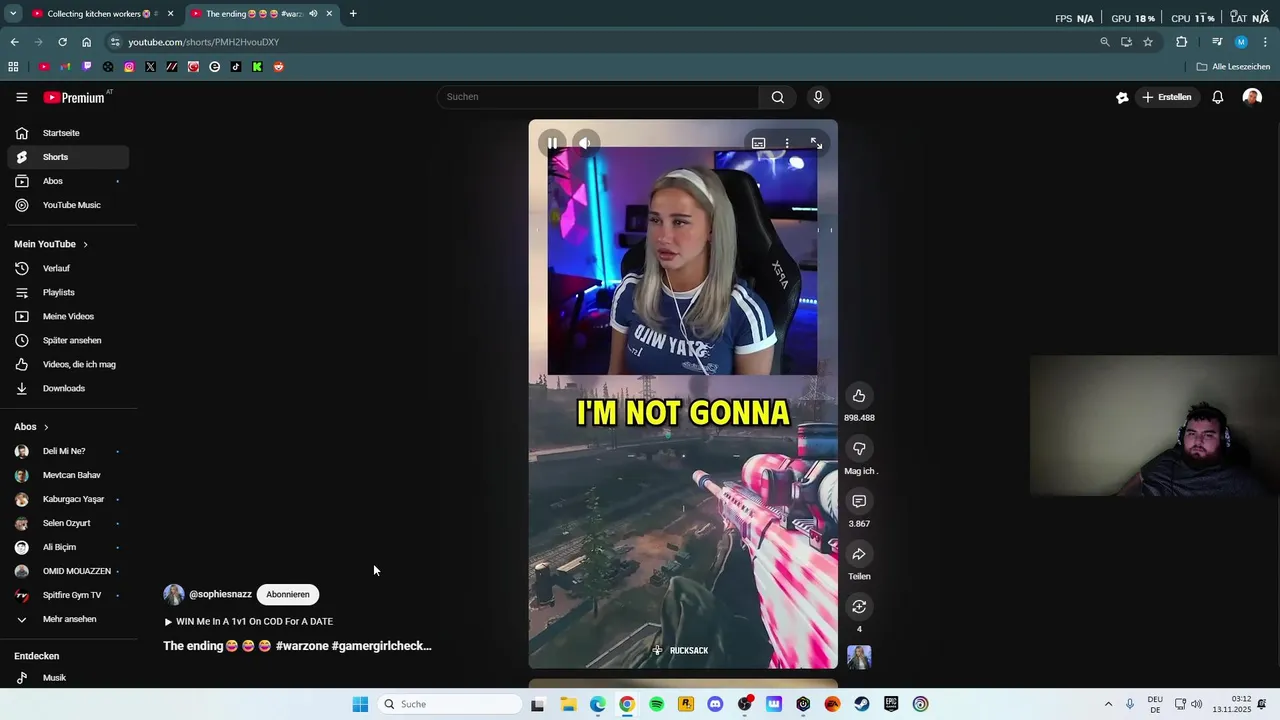Expand the Abos section chevron
This screenshot has width=1280, height=720.
click(x=46, y=427)
